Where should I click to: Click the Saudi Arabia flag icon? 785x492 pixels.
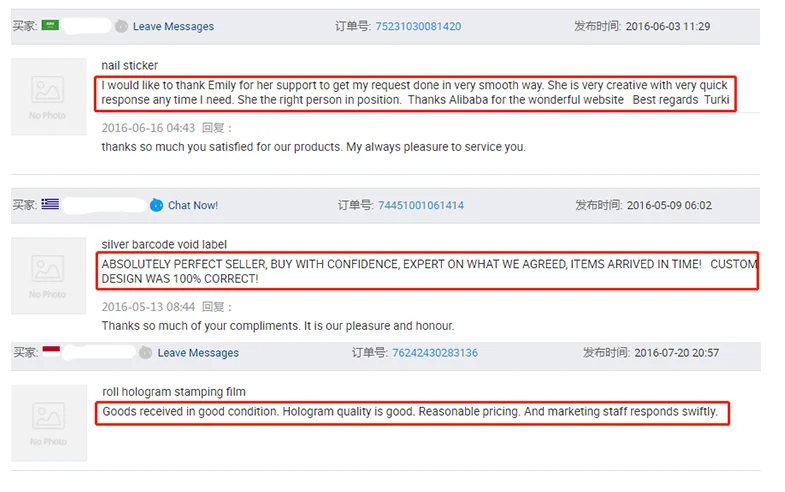pyautogui.click(x=49, y=25)
